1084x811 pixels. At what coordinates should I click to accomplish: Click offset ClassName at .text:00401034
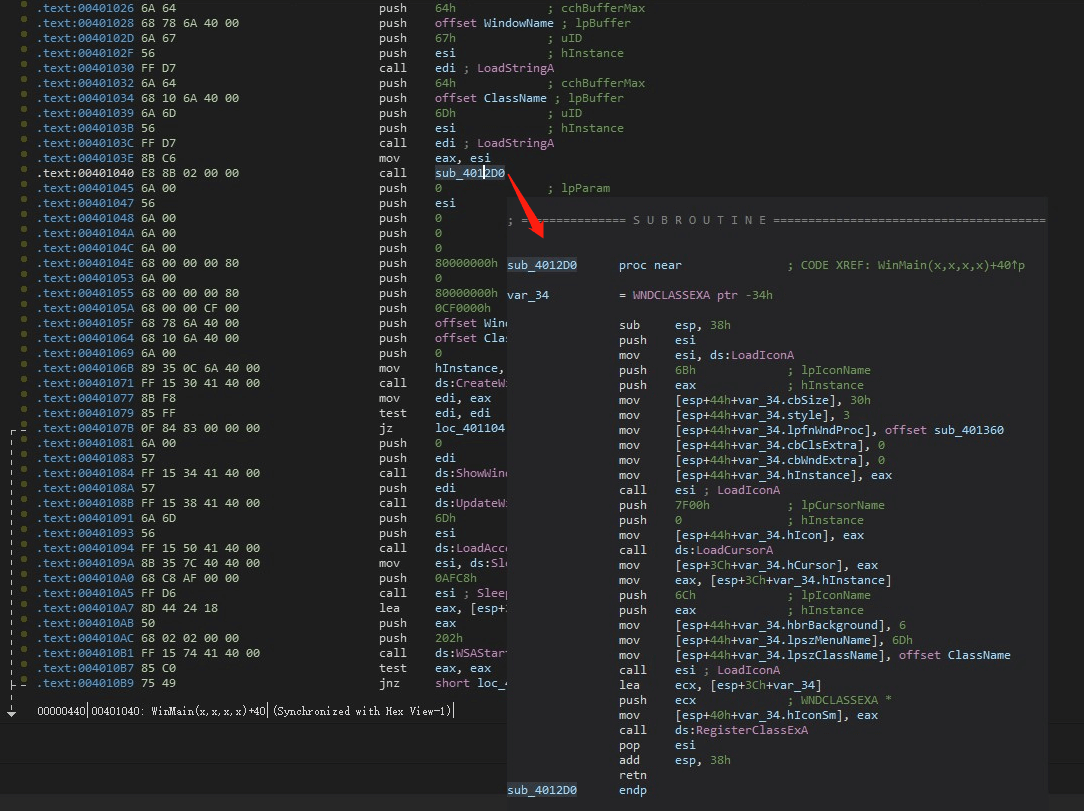click(x=491, y=98)
